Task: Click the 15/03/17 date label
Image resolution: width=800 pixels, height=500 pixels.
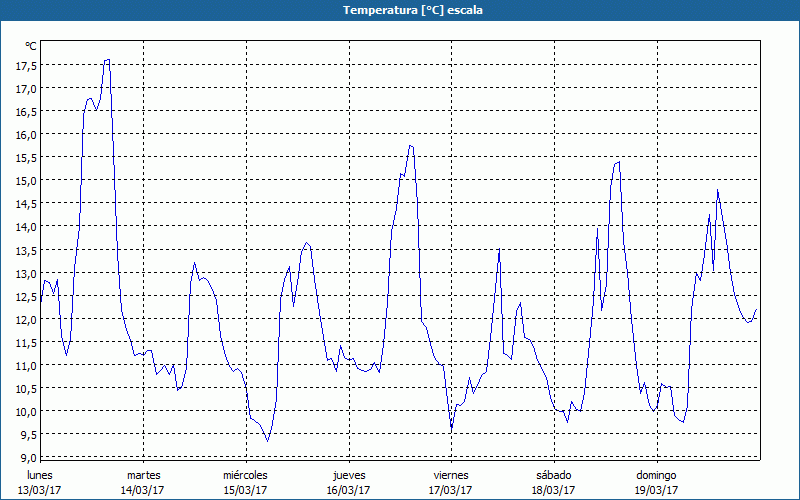Action: [245, 490]
